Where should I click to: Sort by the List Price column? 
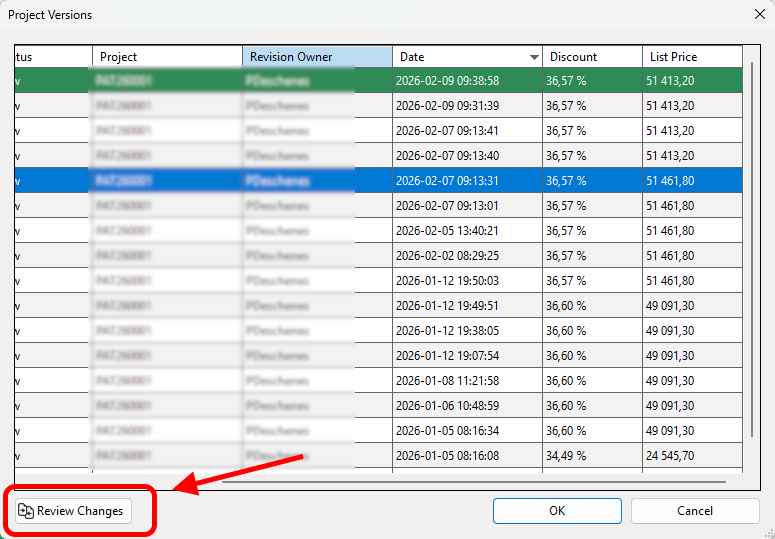690,57
